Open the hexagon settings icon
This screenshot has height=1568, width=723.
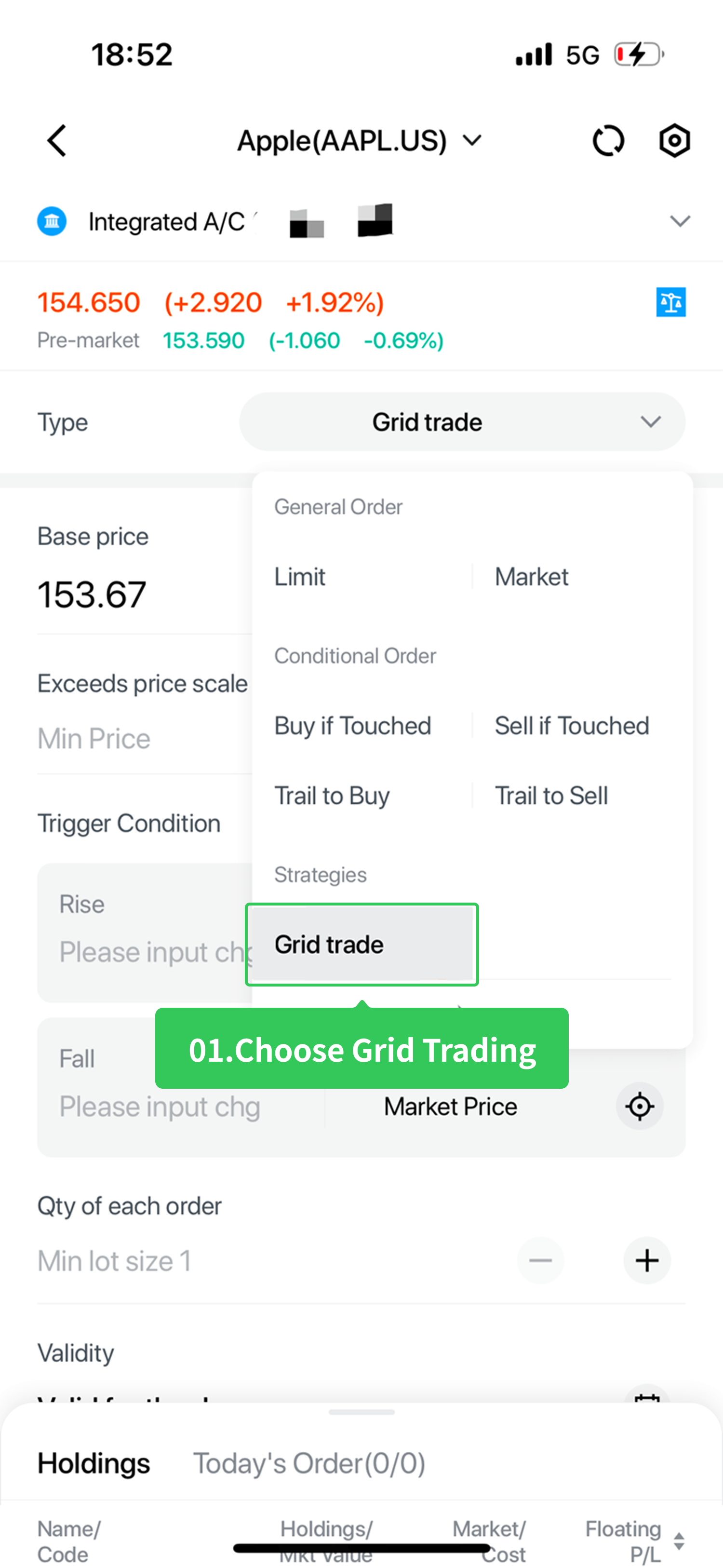click(x=674, y=141)
